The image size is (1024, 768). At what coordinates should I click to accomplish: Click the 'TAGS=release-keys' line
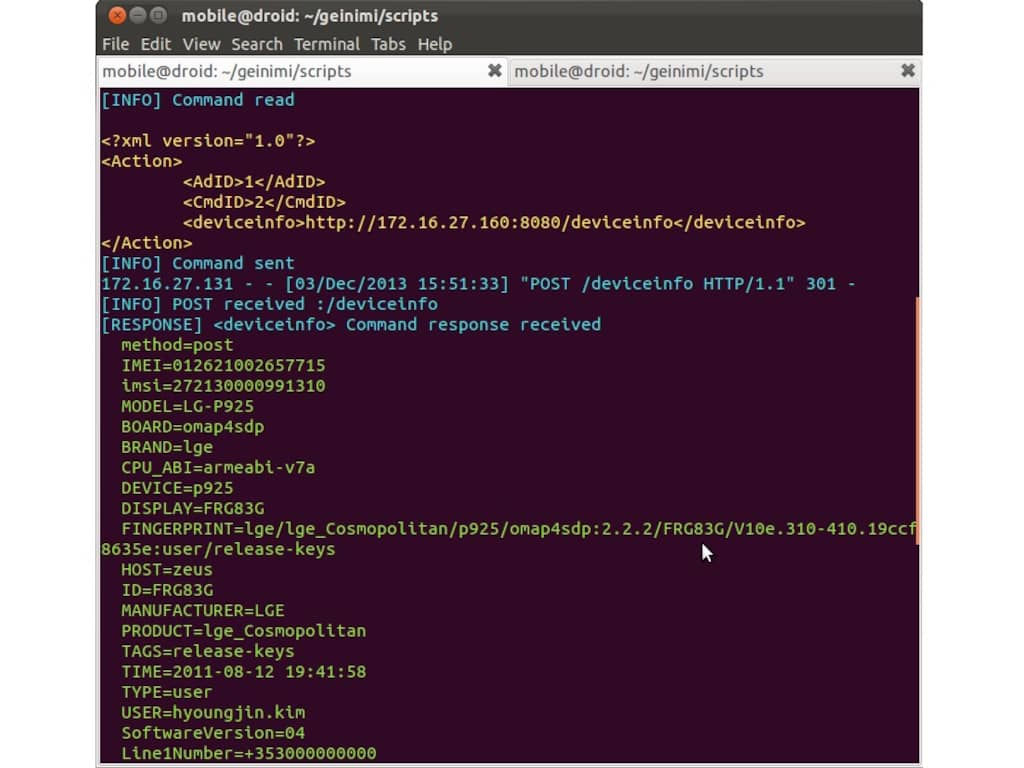tap(208, 651)
